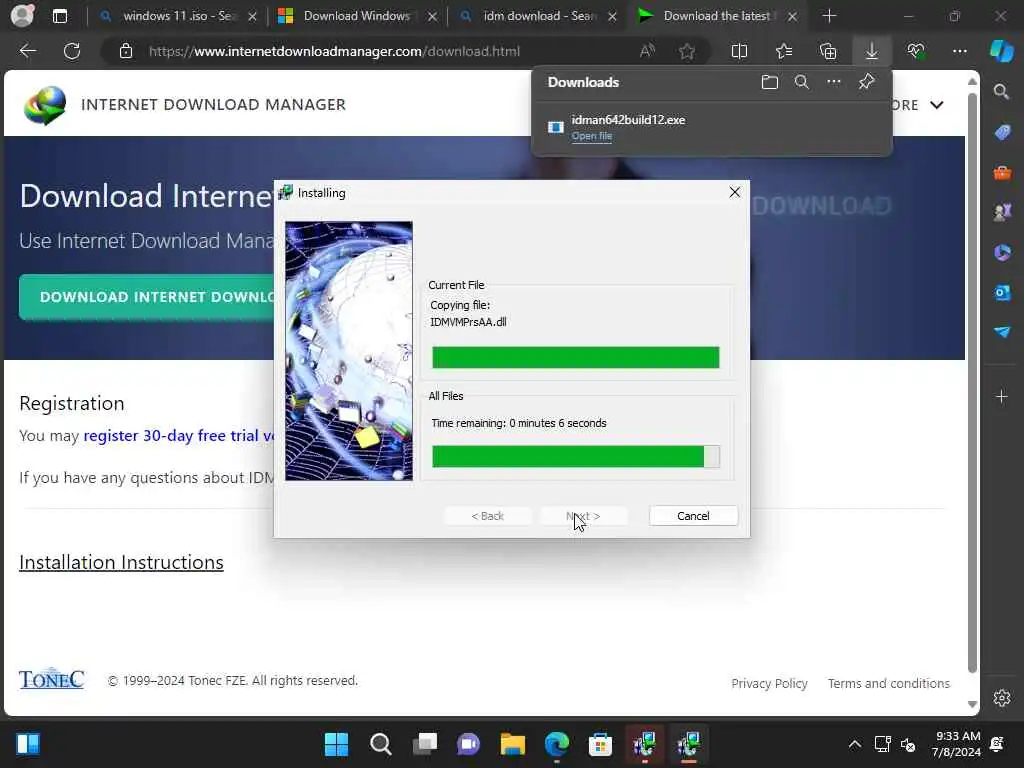
Task: Open the Tools briefcase icon in the sidebar
Action: pyautogui.click(x=1002, y=173)
